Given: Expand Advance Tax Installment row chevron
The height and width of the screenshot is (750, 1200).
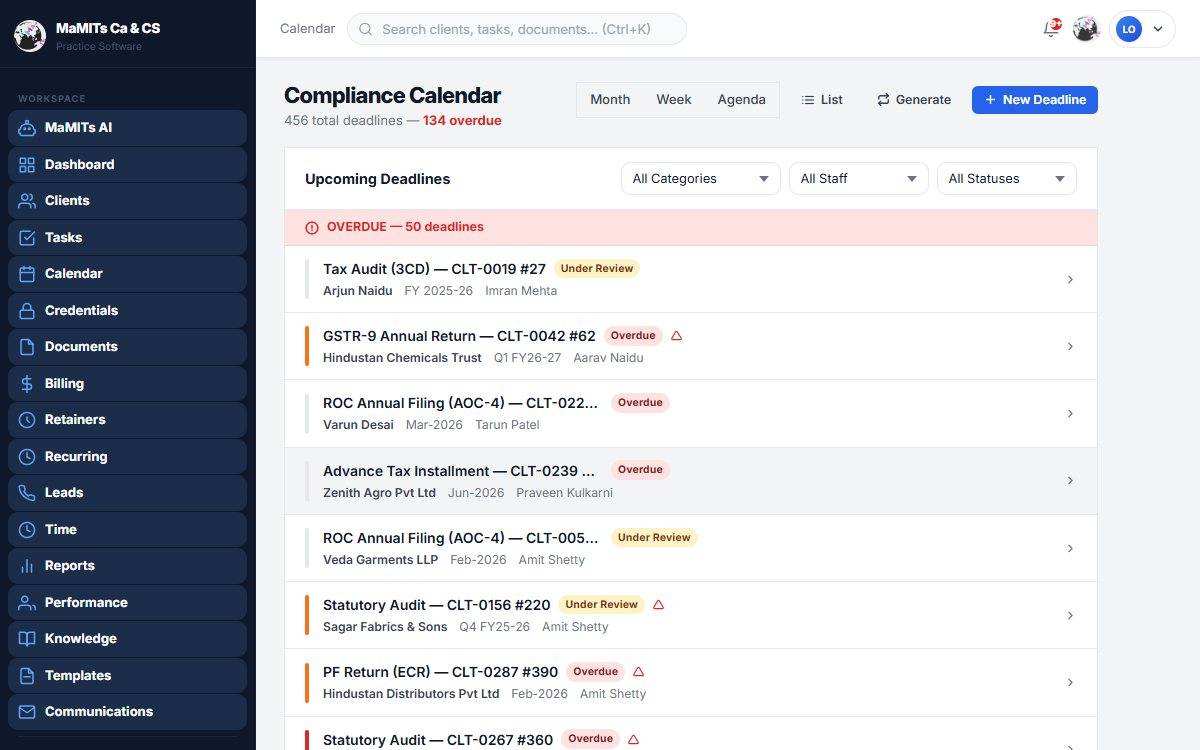Looking at the screenshot, I should tap(1070, 481).
